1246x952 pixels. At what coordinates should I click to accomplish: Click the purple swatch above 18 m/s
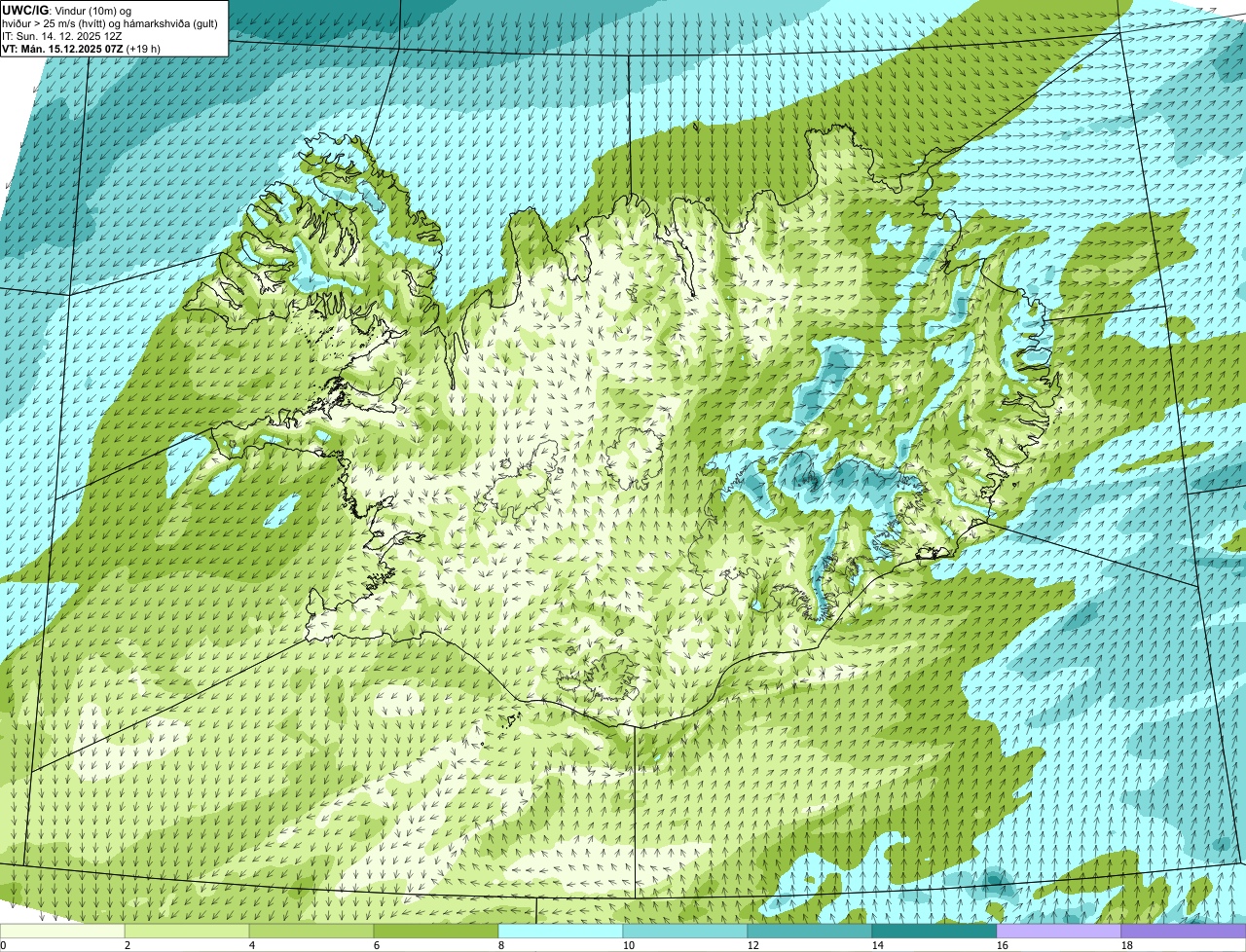[x=1184, y=932]
